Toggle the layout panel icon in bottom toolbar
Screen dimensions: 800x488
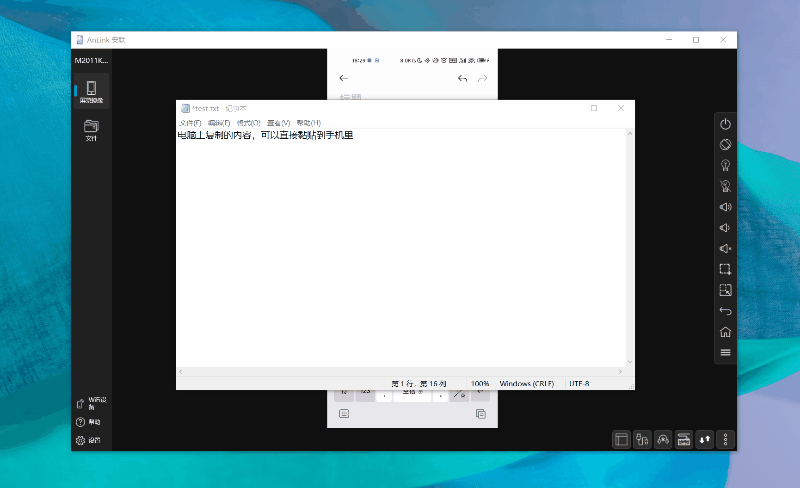621,440
